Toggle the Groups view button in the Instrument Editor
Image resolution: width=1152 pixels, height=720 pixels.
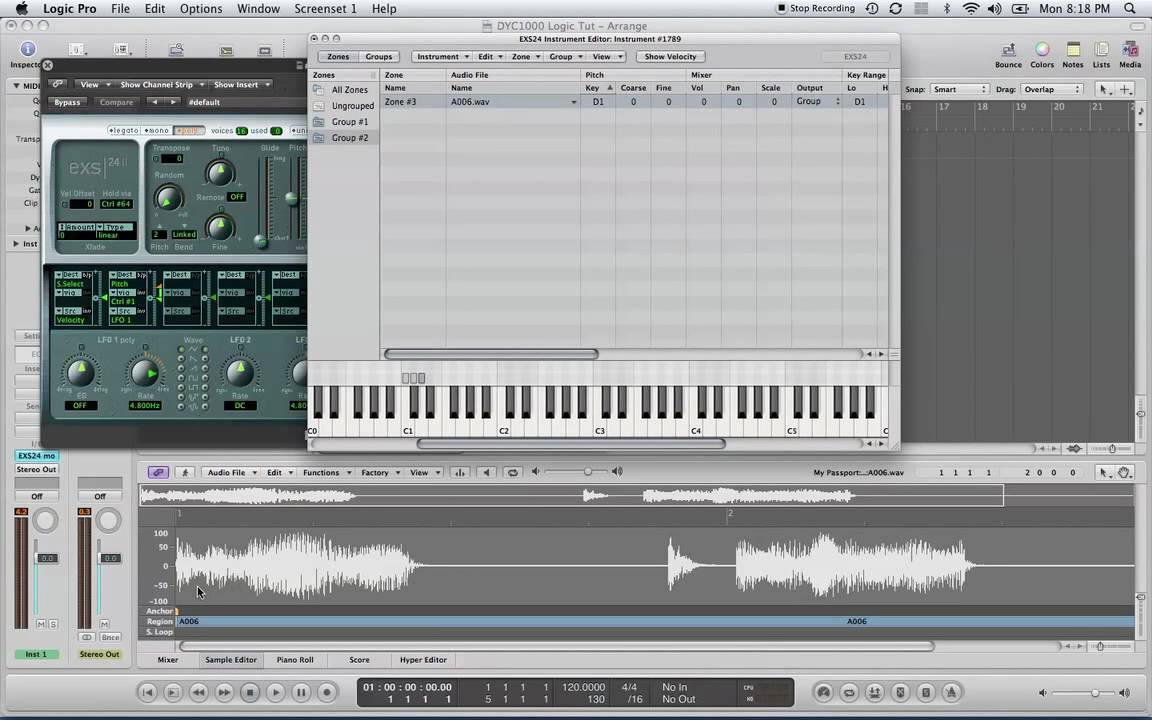click(x=378, y=57)
